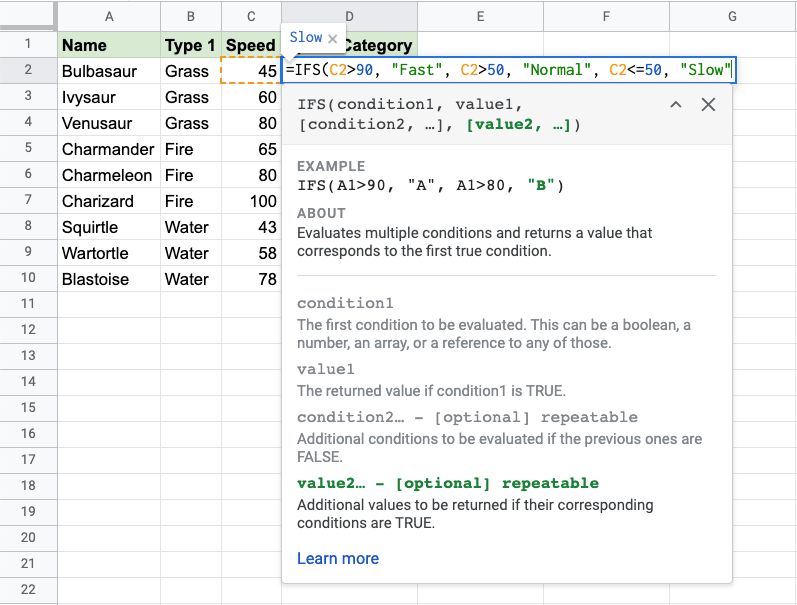The image size is (797, 605).
Task: Collapse the formula help with chevron
Action: point(676,105)
